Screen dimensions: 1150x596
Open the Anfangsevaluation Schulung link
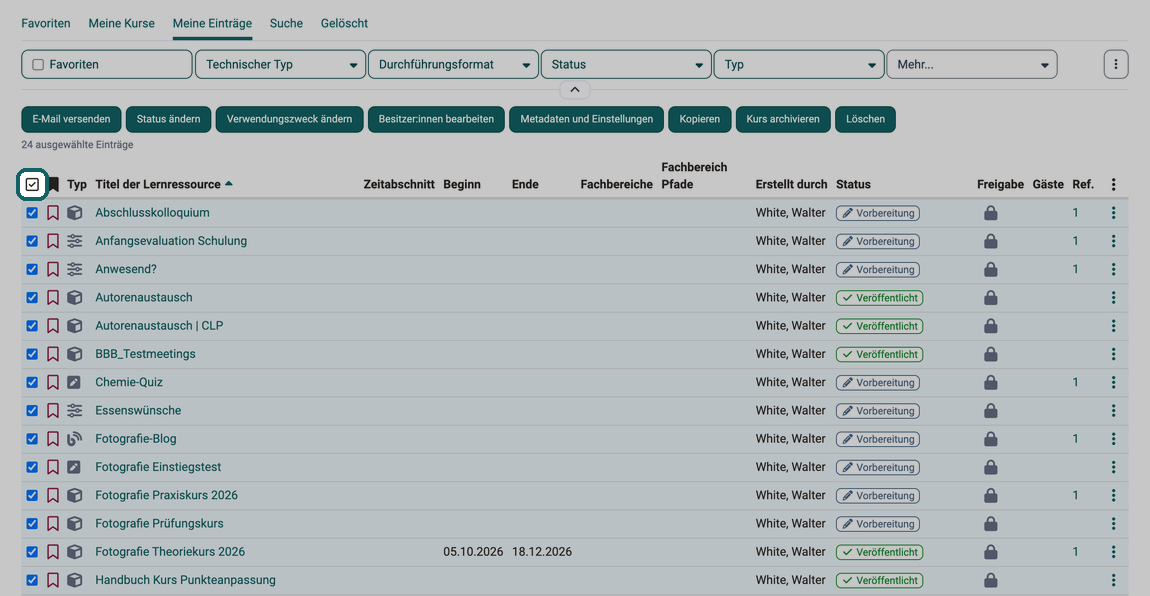click(171, 241)
